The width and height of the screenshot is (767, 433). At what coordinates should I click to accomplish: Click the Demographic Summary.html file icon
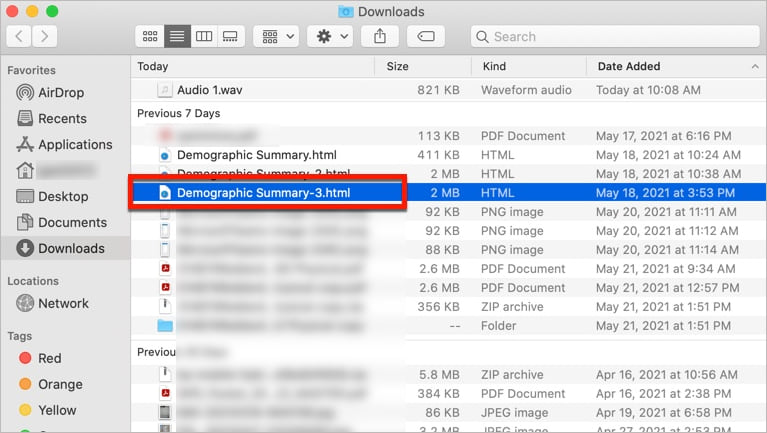click(x=165, y=155)
